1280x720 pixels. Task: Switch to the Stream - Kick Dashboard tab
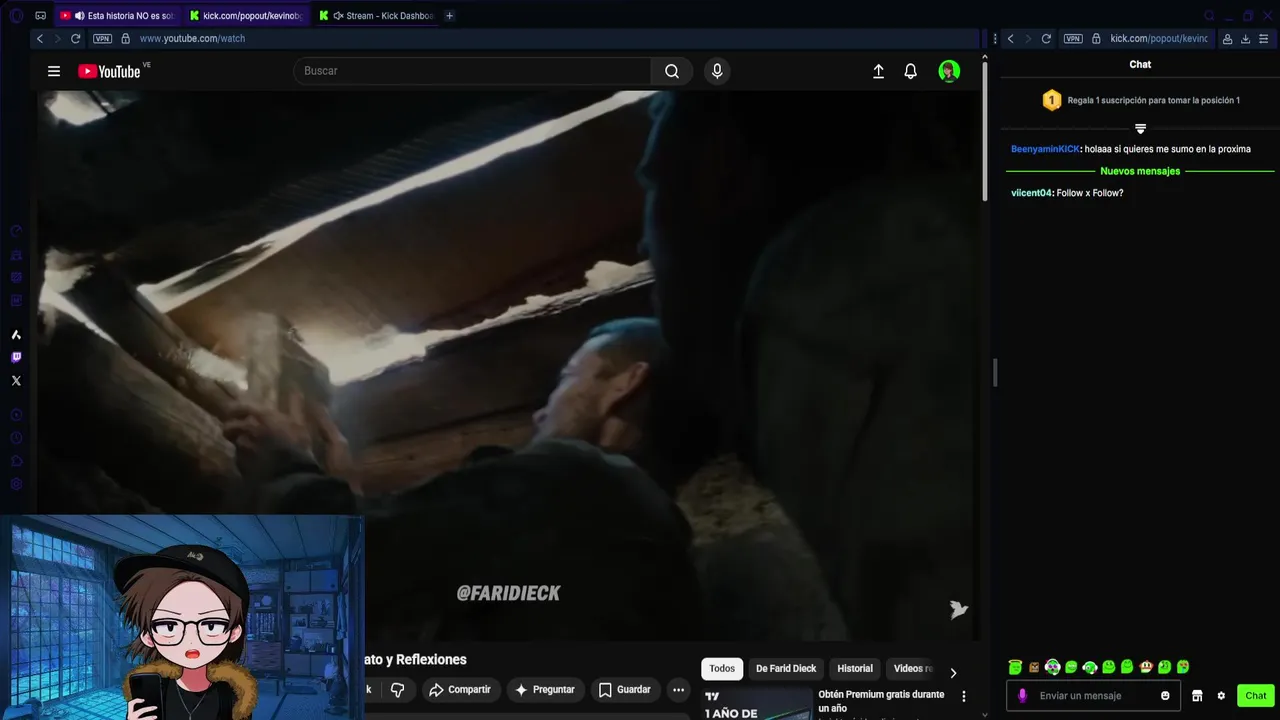376,15
